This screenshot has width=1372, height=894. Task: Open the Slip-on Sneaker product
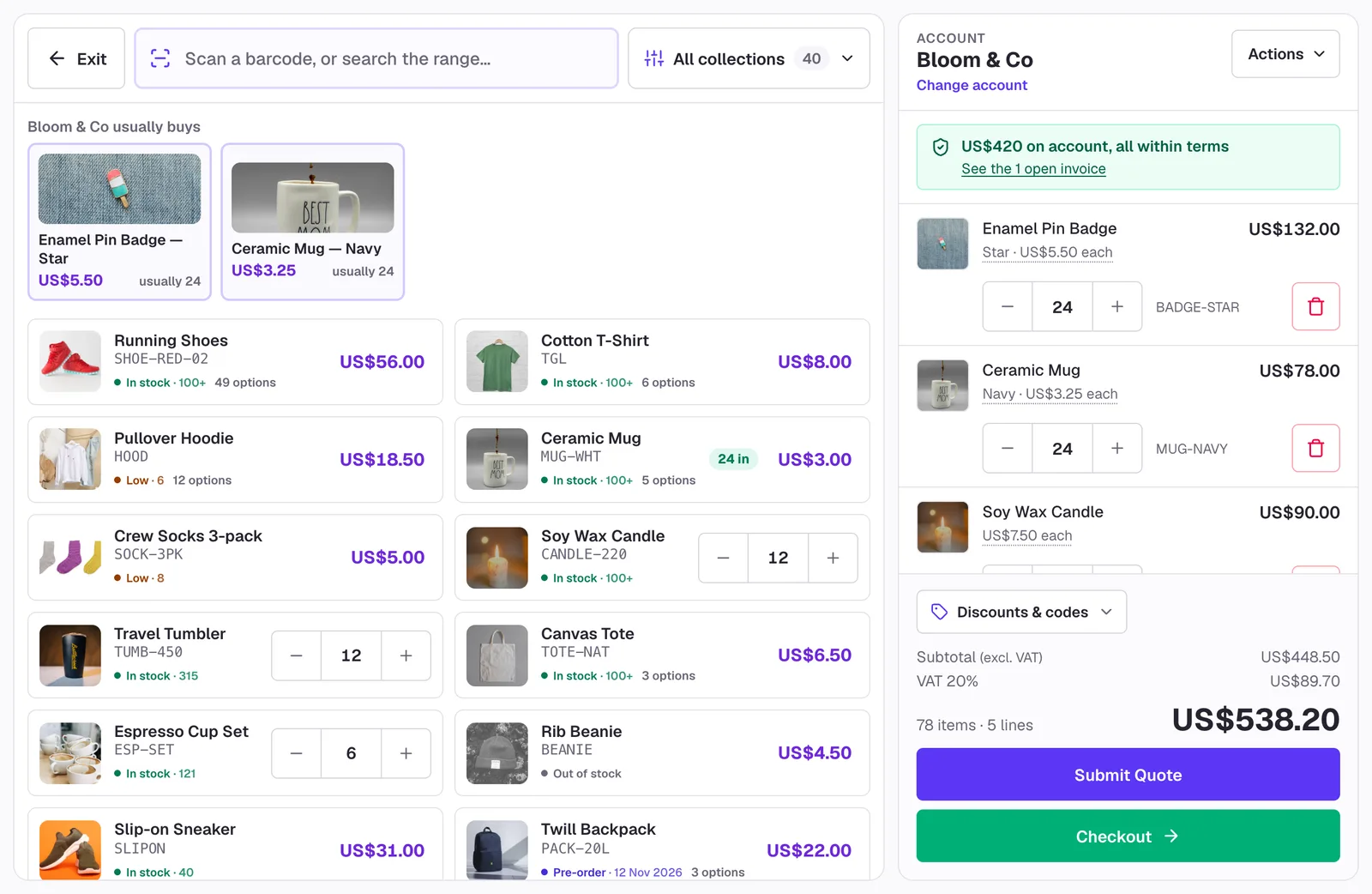pyautogui.click(x=235, y=844)
